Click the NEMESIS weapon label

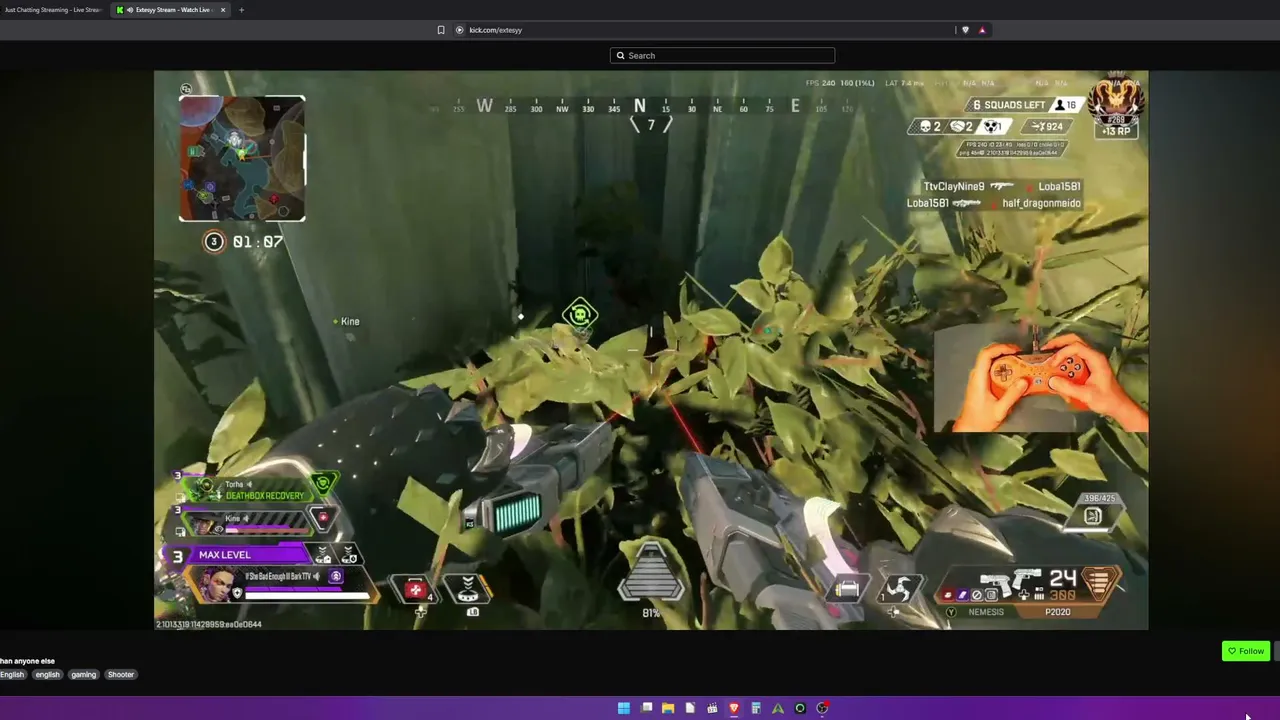click(x=986, y=612)
